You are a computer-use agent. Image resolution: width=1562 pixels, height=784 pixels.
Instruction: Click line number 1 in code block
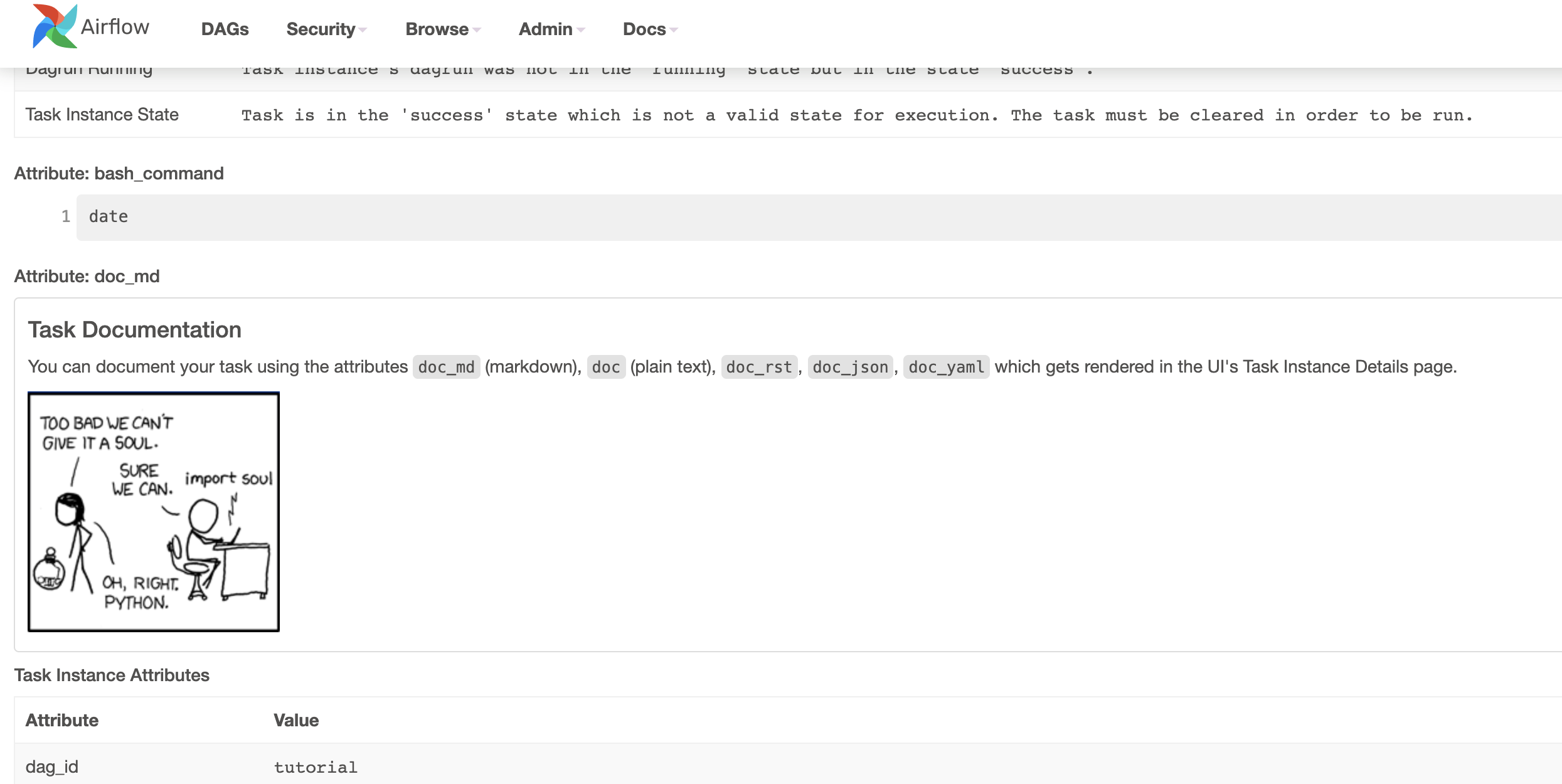[x=65, y=216]
